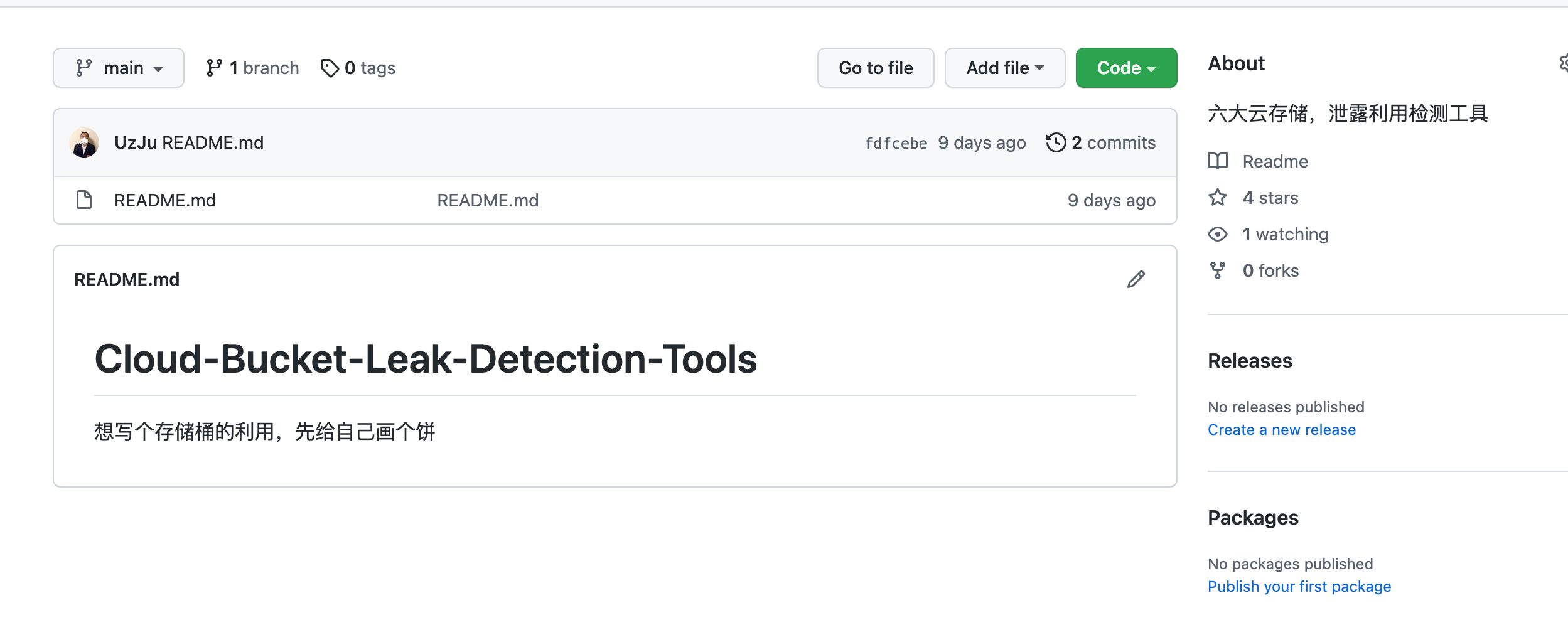The image size is (1568, 620).
Task: Open the main branch selector dropdown
Action: click(119, 68)
